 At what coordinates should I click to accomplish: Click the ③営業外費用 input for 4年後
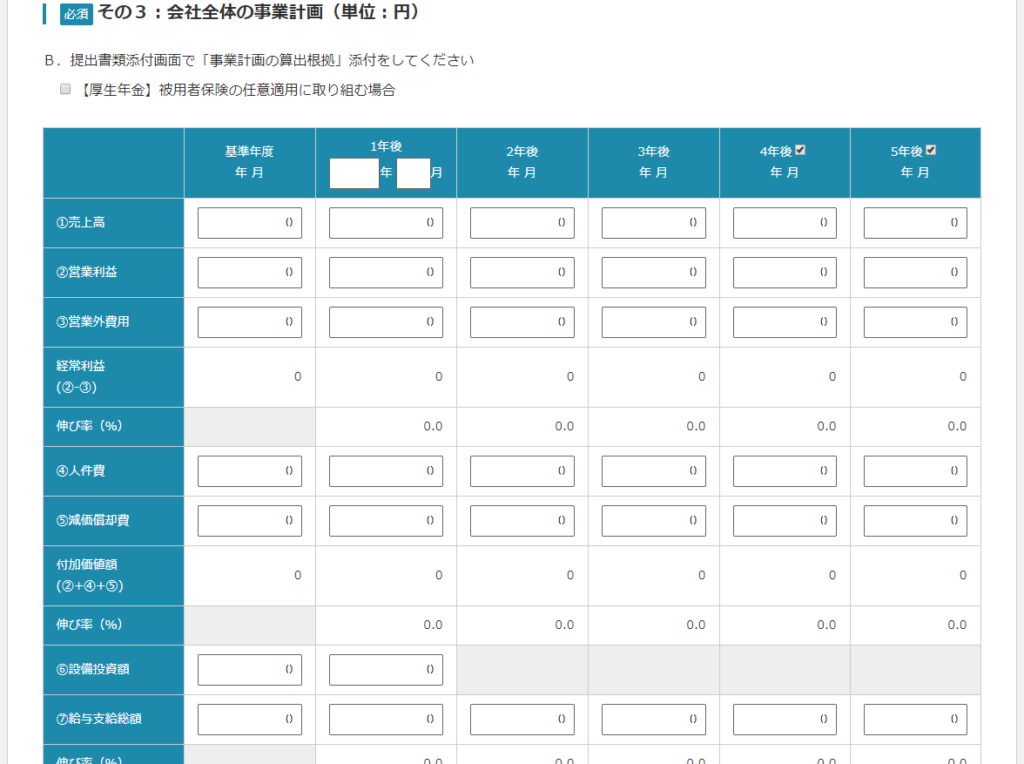pos(784,321)
